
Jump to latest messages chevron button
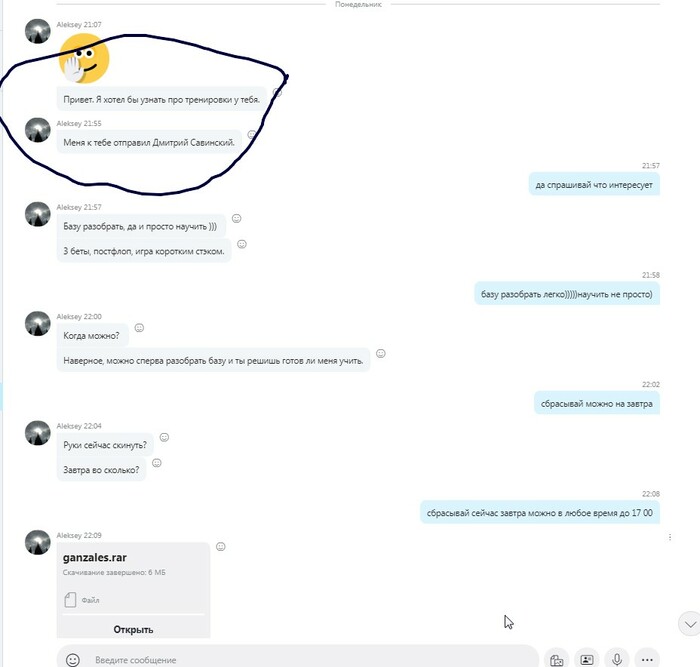(690, 624)
